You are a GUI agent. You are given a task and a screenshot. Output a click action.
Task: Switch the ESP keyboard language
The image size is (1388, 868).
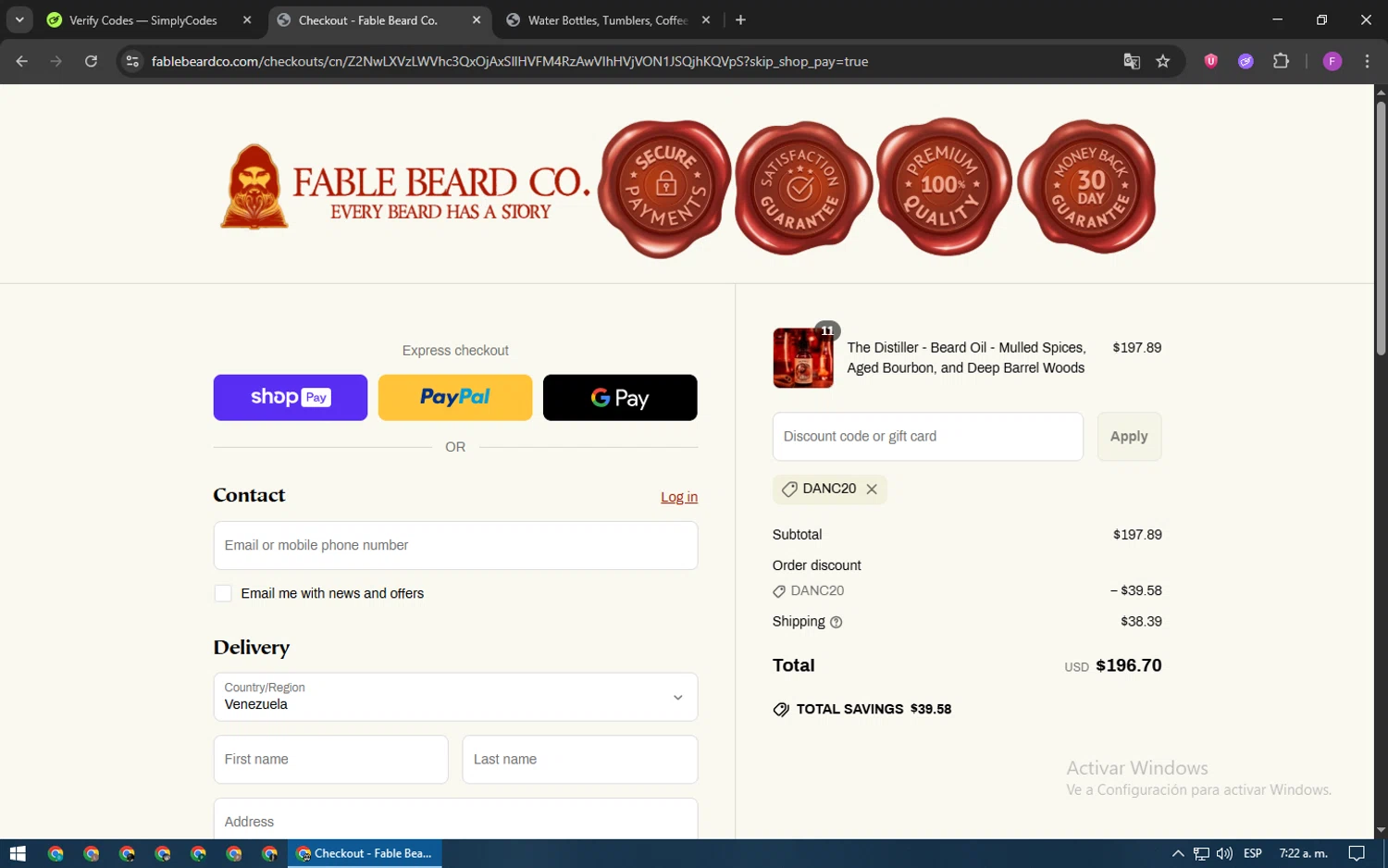click(1253, 853)
